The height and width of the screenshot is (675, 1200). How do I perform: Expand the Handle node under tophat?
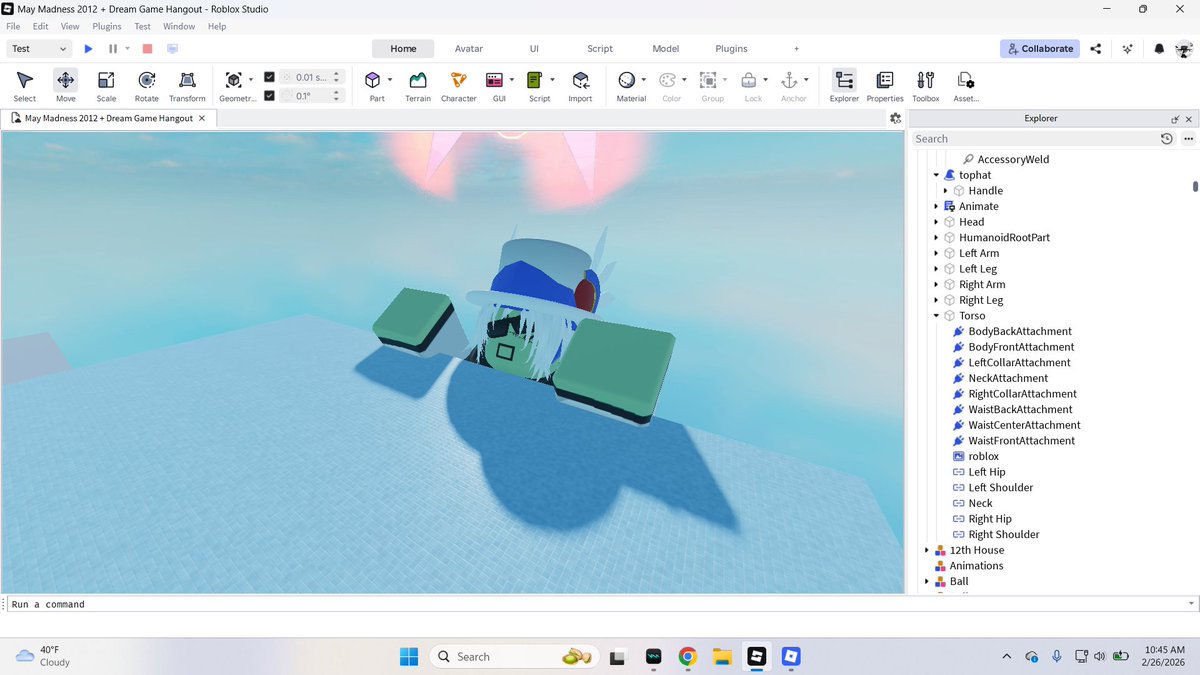(x=946, y=191)
